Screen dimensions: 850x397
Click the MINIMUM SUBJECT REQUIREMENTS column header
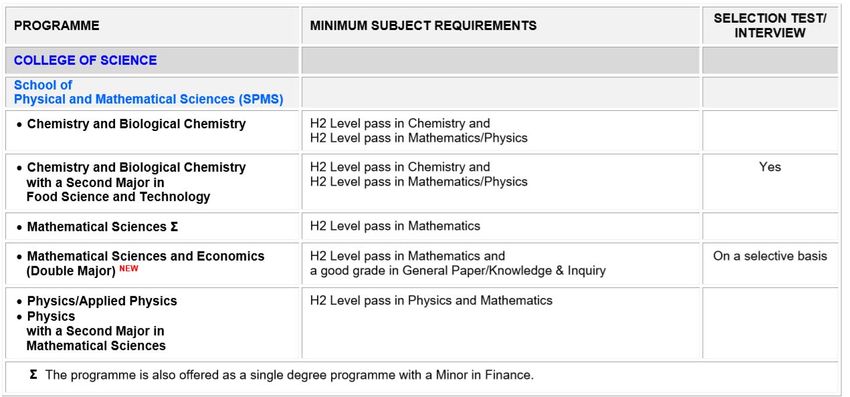coord(423,25)
